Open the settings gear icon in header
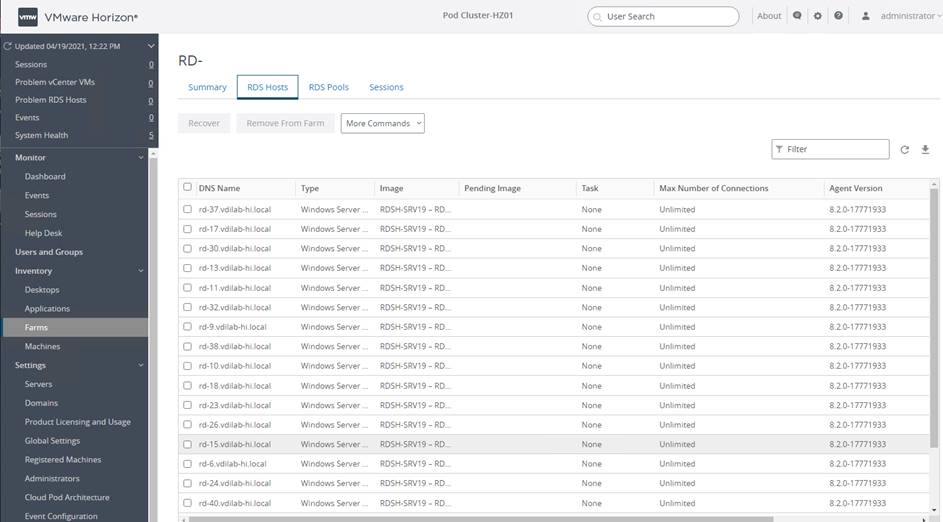 (x=817, y=16)
